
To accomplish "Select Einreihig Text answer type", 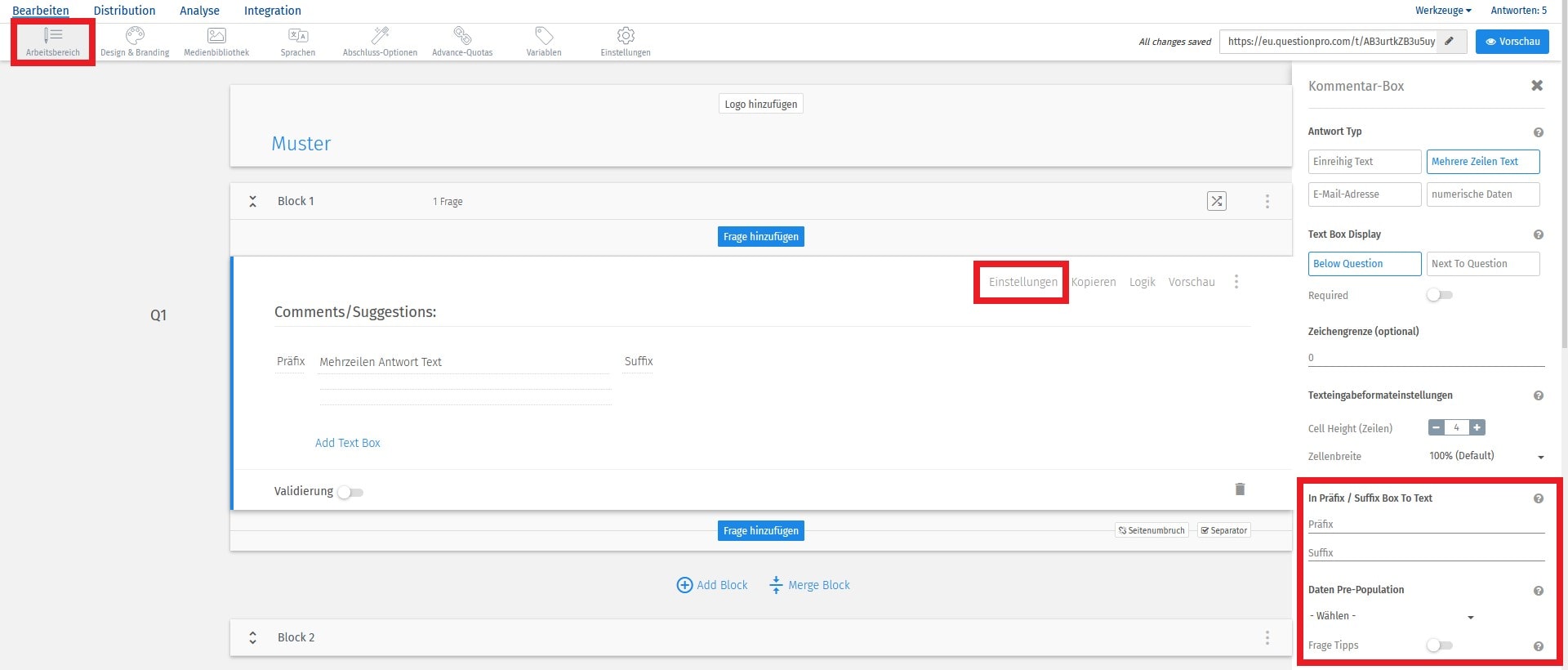I will pos(1365,162).
